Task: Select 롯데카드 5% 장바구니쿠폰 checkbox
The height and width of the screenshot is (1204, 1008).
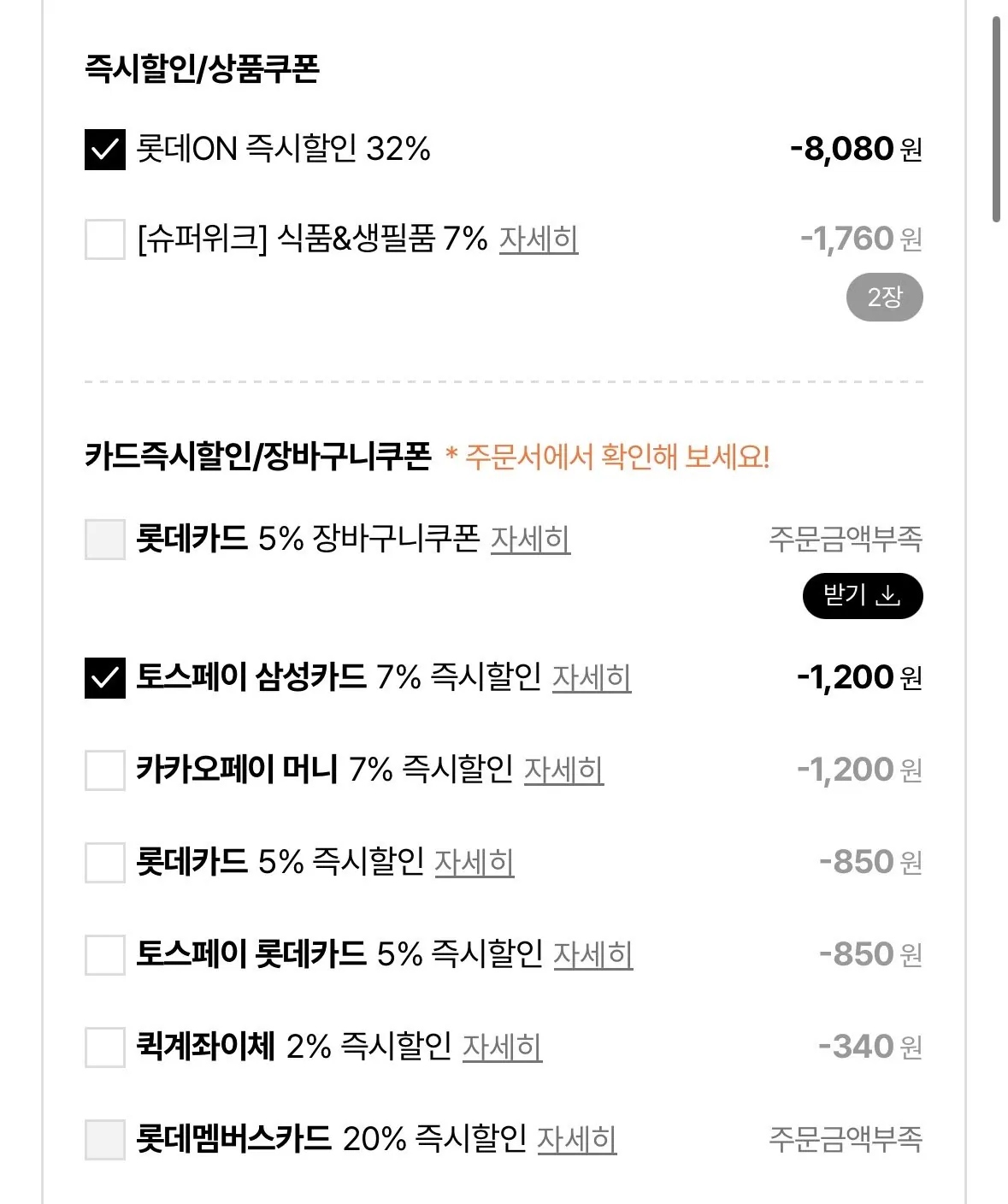Action: [x=105, y=540]
